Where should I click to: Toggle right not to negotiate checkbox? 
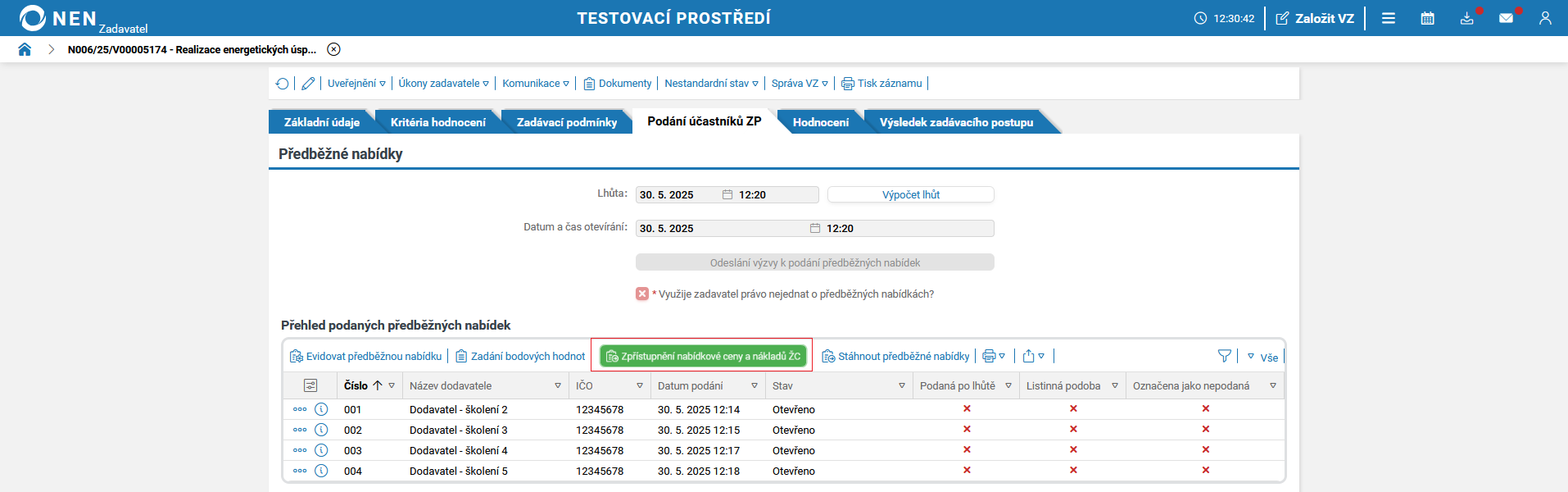pos(642,294)
